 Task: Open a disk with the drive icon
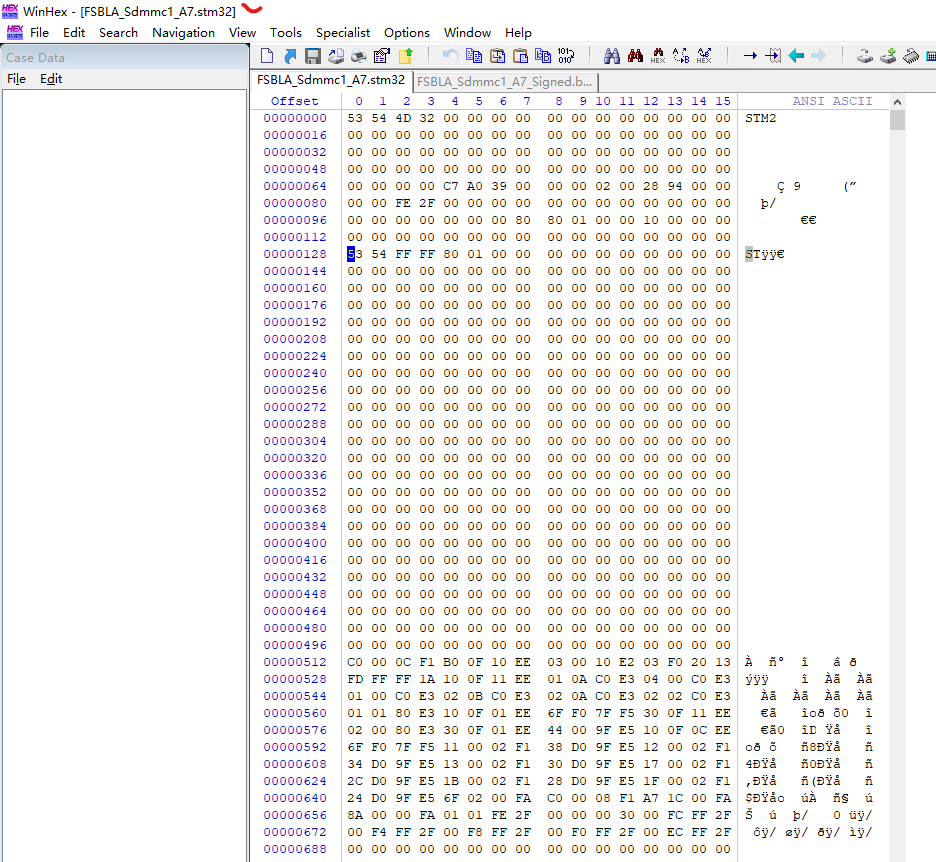tap(864, 56)
